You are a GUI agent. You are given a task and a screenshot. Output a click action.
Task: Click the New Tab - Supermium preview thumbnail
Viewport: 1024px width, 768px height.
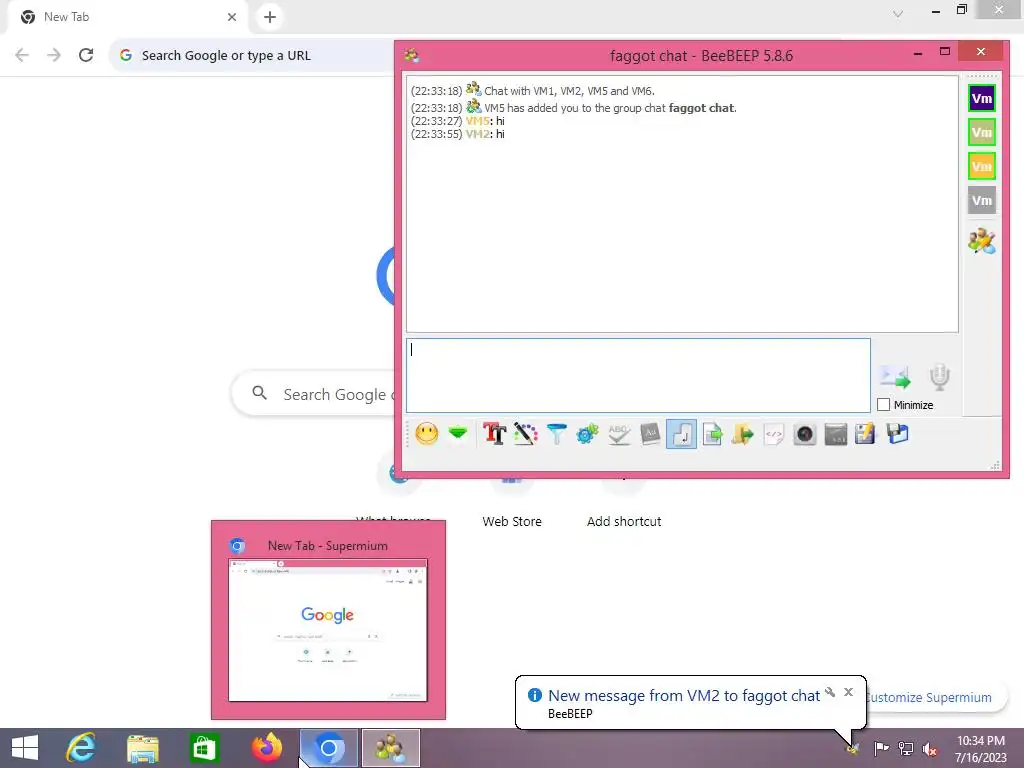point(328,630)
